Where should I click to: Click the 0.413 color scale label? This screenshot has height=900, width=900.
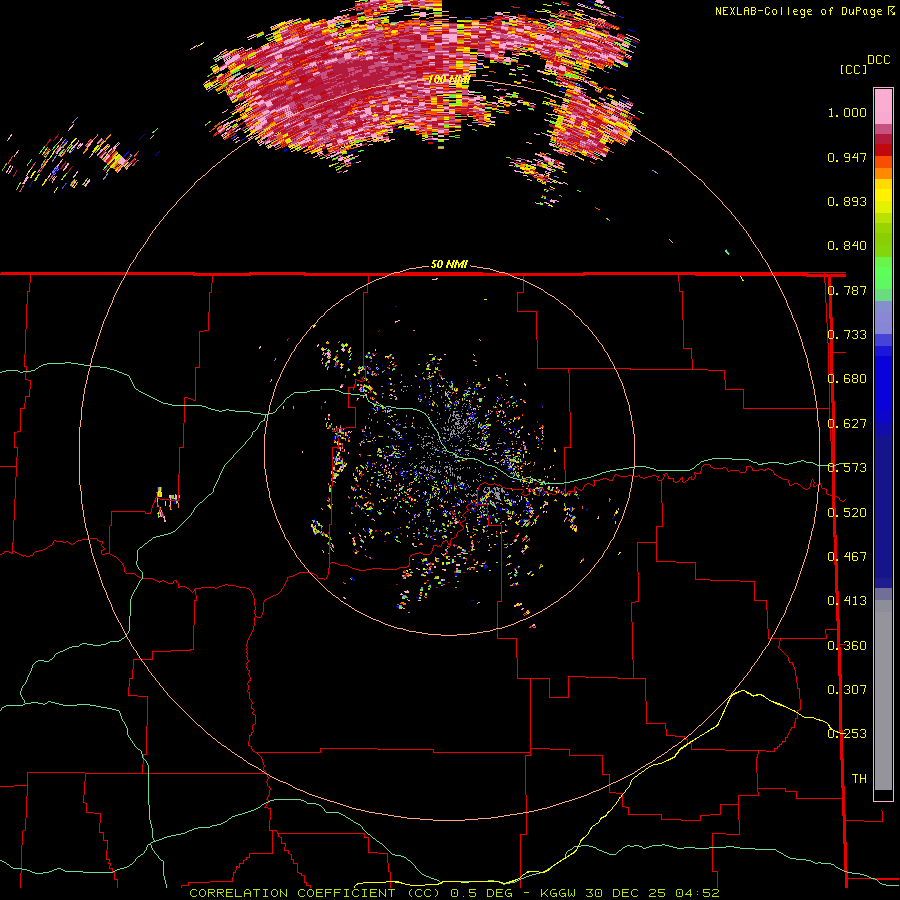tap(847, 601)
